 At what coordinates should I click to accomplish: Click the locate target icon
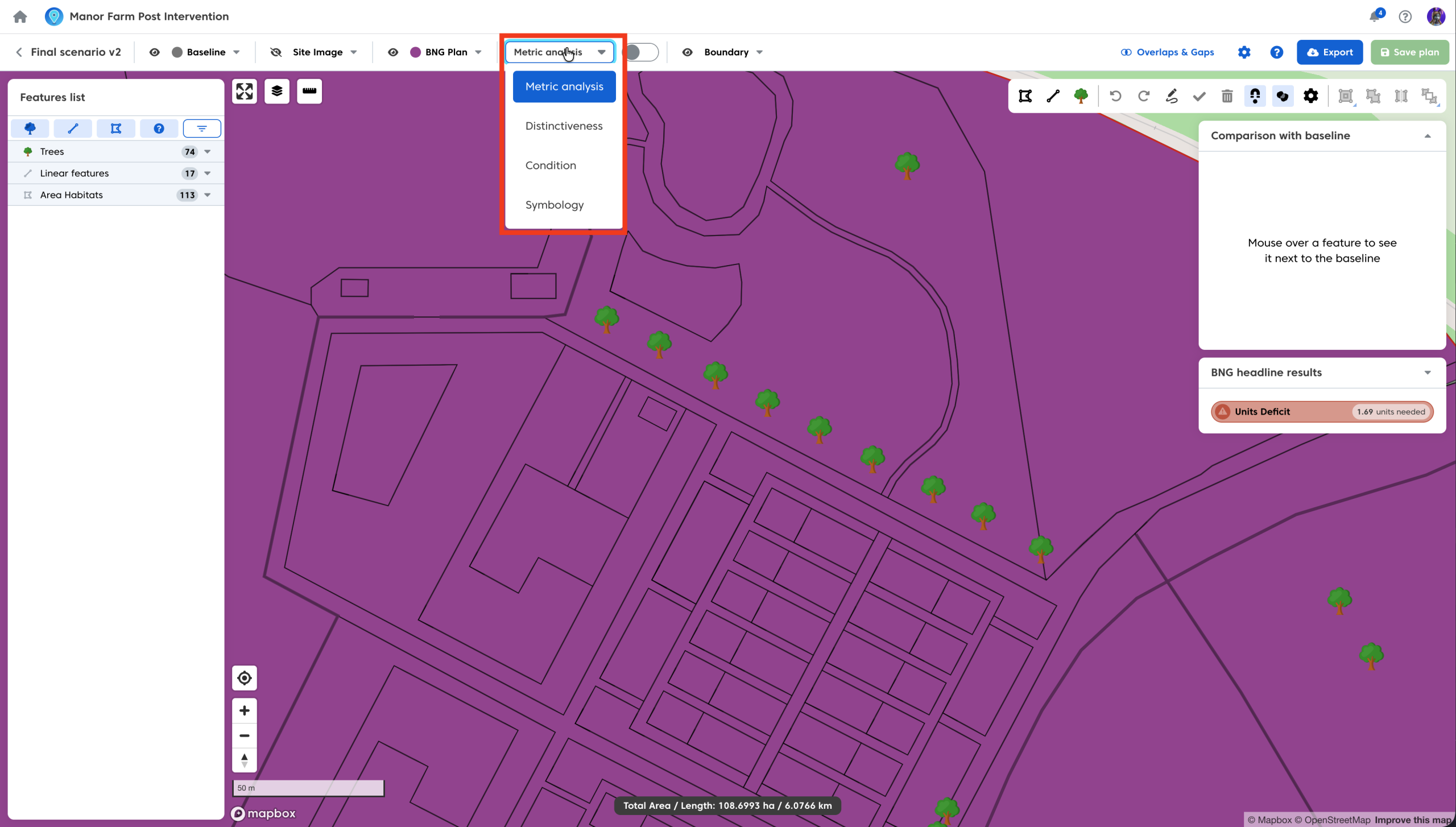click(x=245, y=678)
